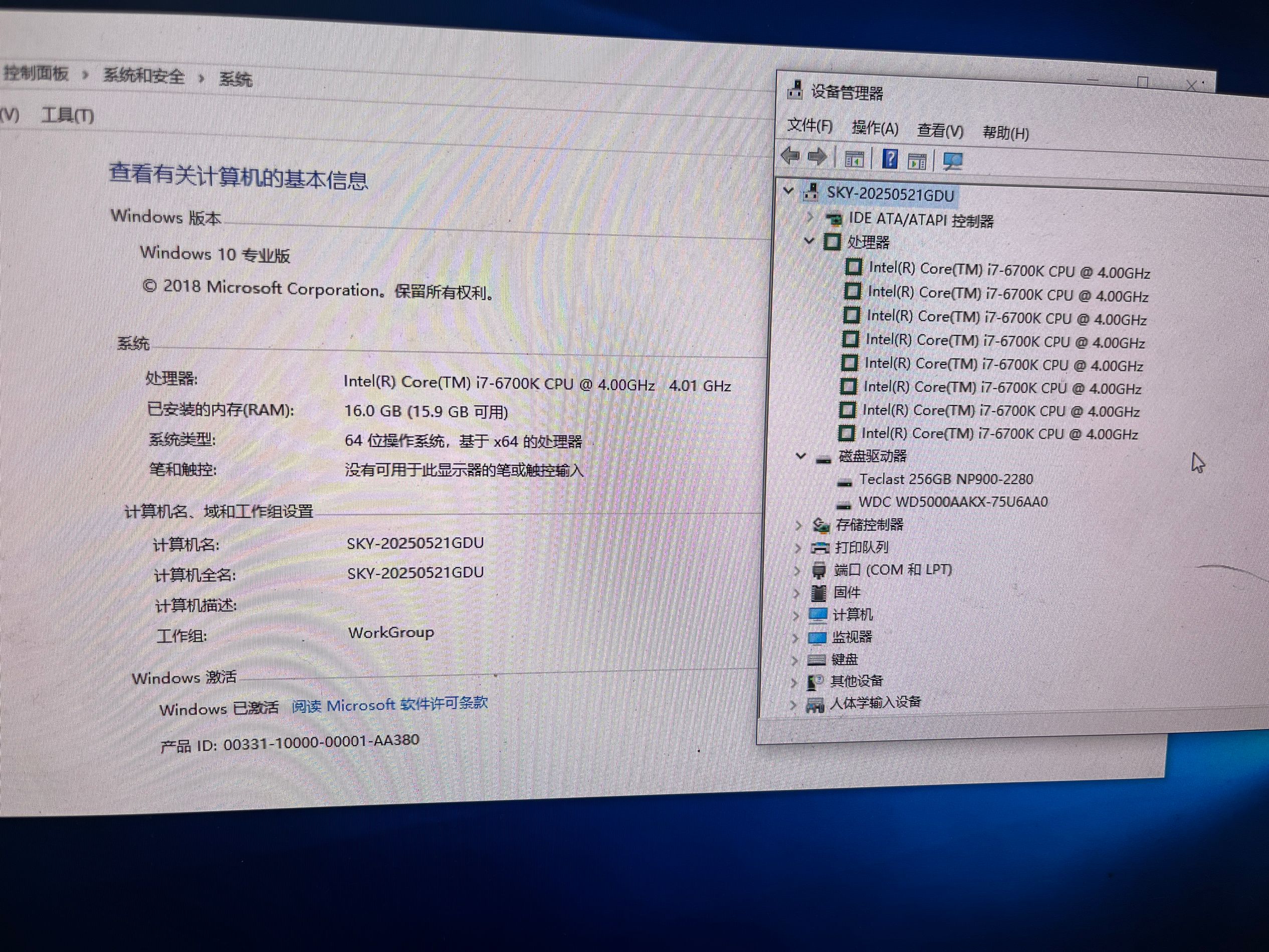Click the processor value with 4.01 GHz

537,384
